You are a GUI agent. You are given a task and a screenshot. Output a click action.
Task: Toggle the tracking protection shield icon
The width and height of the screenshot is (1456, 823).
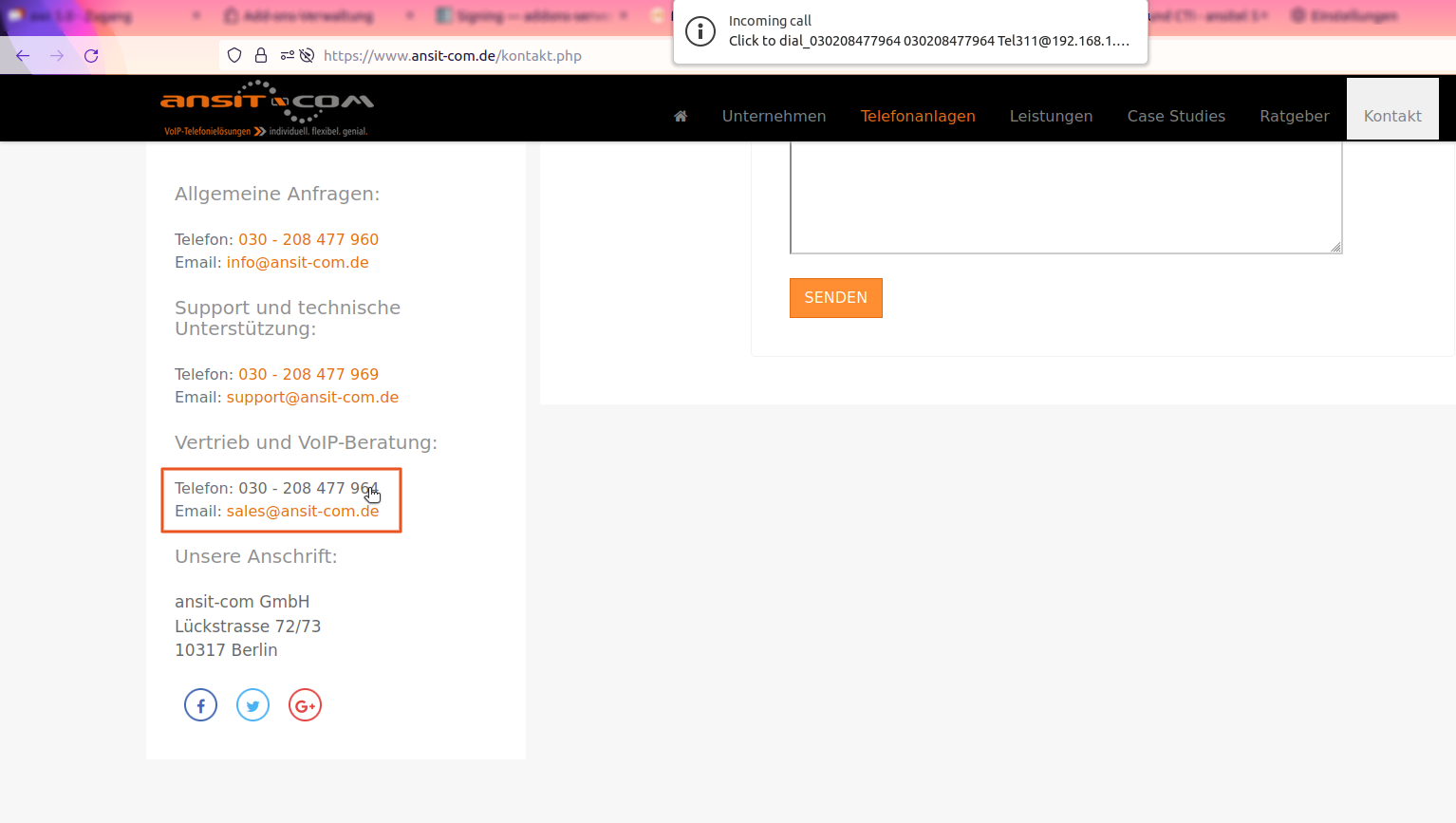[x=234, y=55]
